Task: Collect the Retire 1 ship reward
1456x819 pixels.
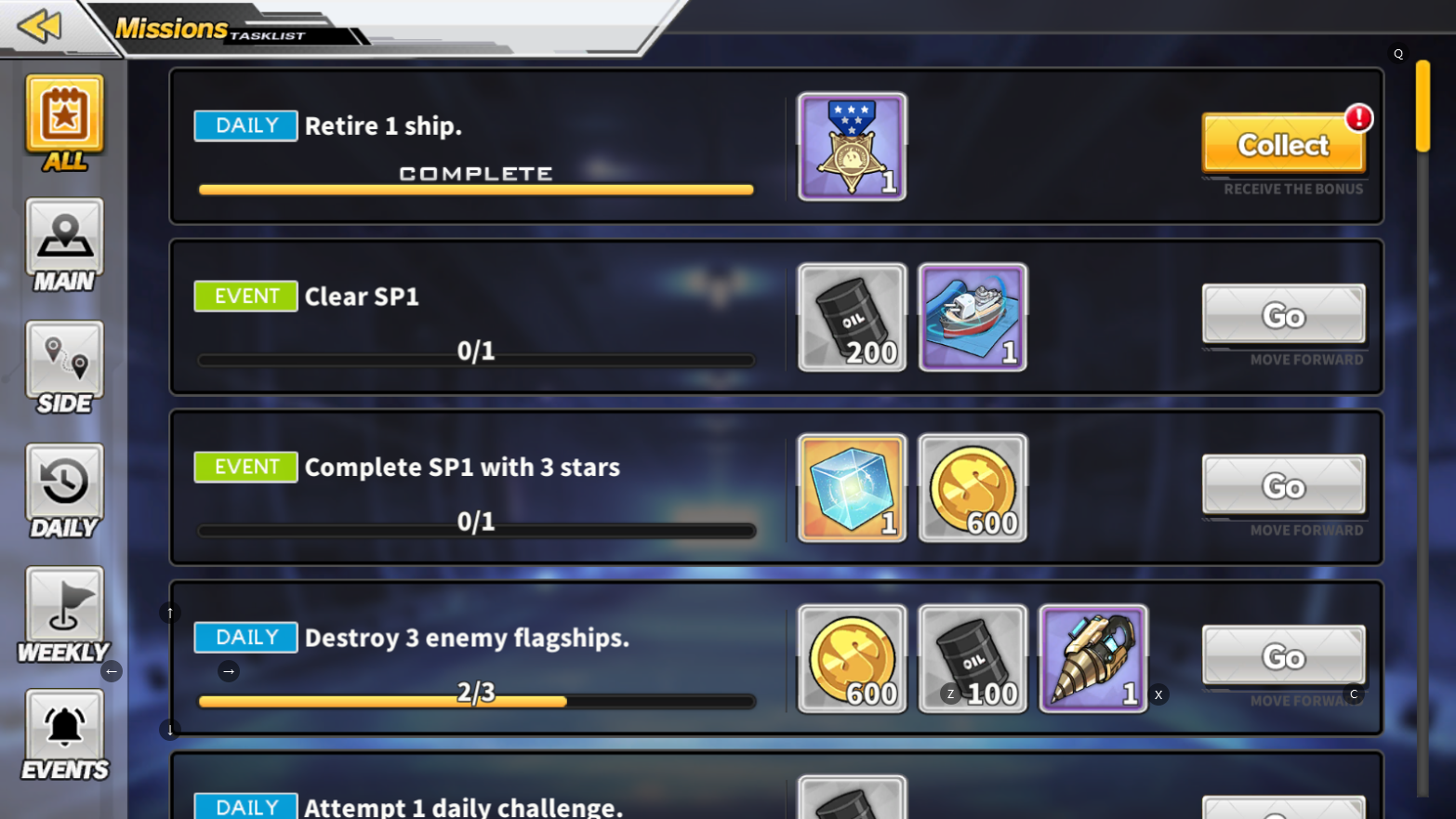Action: coord(1283,144)
